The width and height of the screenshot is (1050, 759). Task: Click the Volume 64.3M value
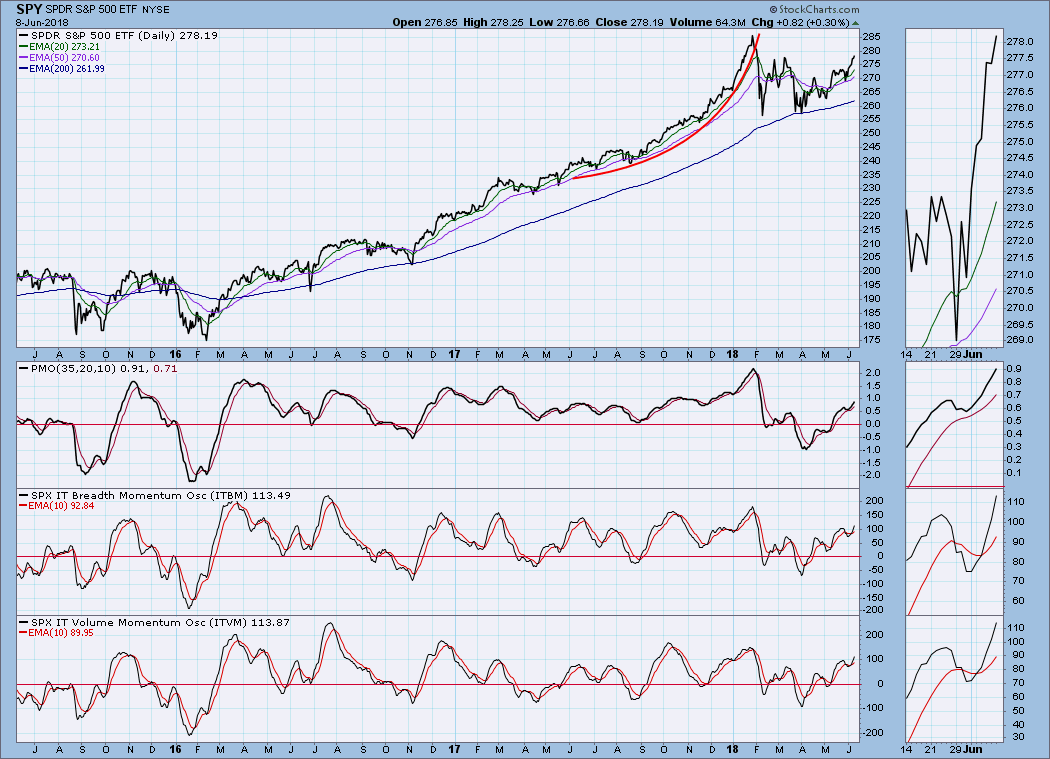click(707, 22)
